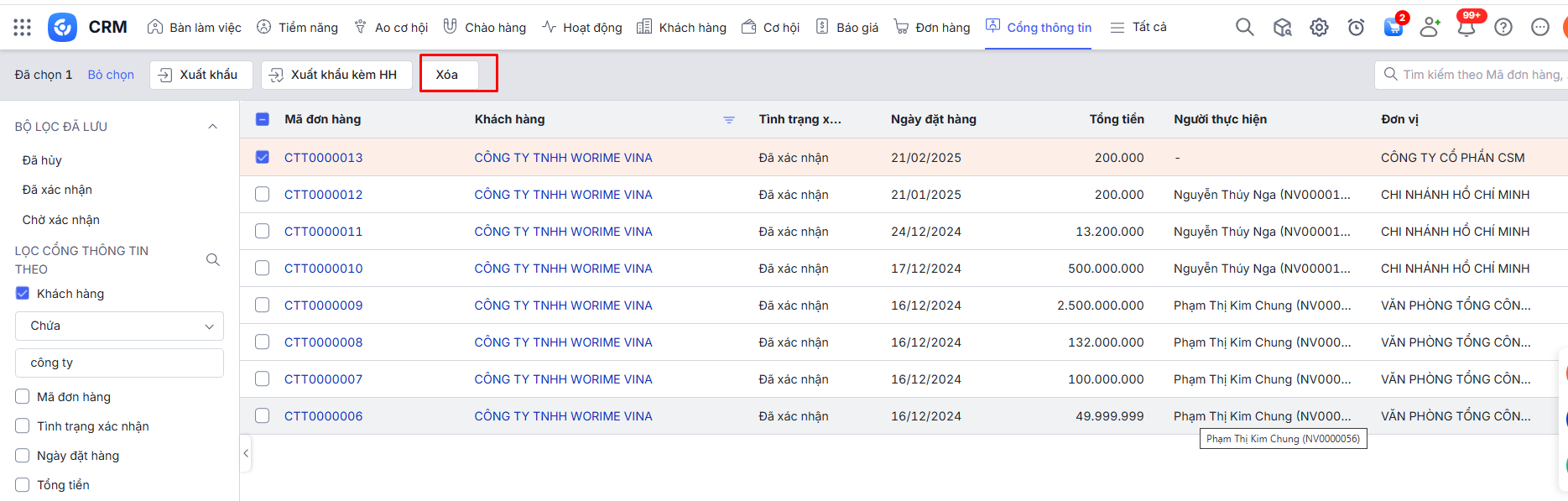
Task: Click the Xóa button
Action: click(448, 75)
